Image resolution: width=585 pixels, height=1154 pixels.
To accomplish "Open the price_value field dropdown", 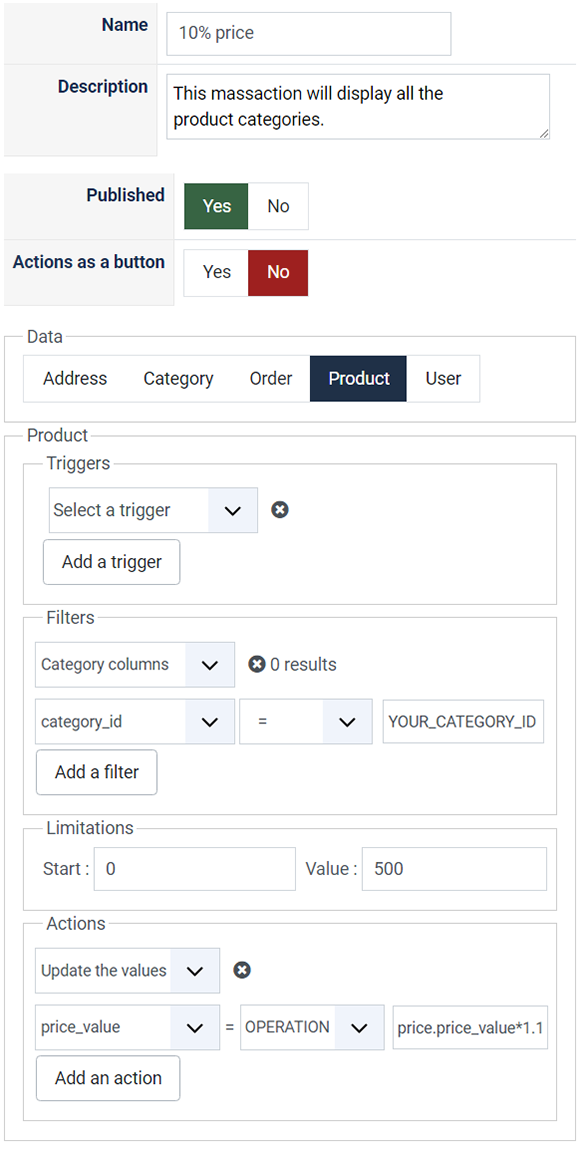I will [x=127, y=1027].
